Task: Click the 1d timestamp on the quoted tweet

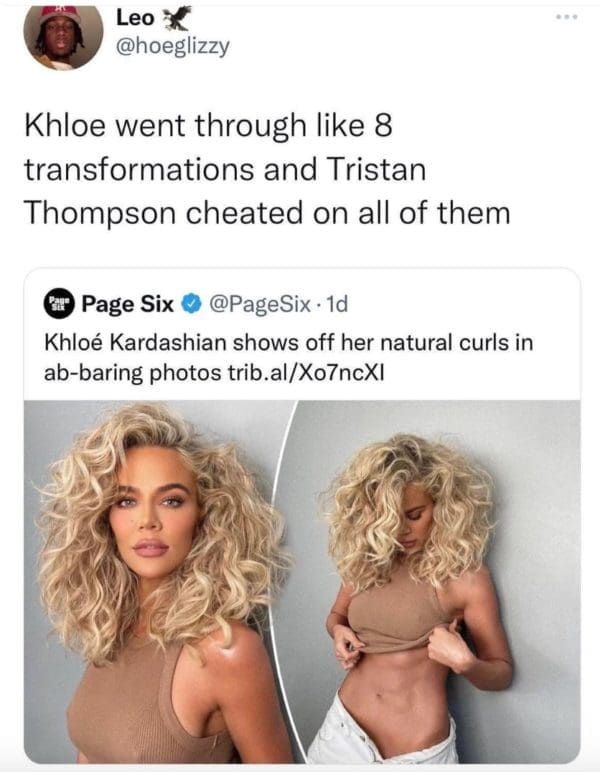Action: [337, 304]
